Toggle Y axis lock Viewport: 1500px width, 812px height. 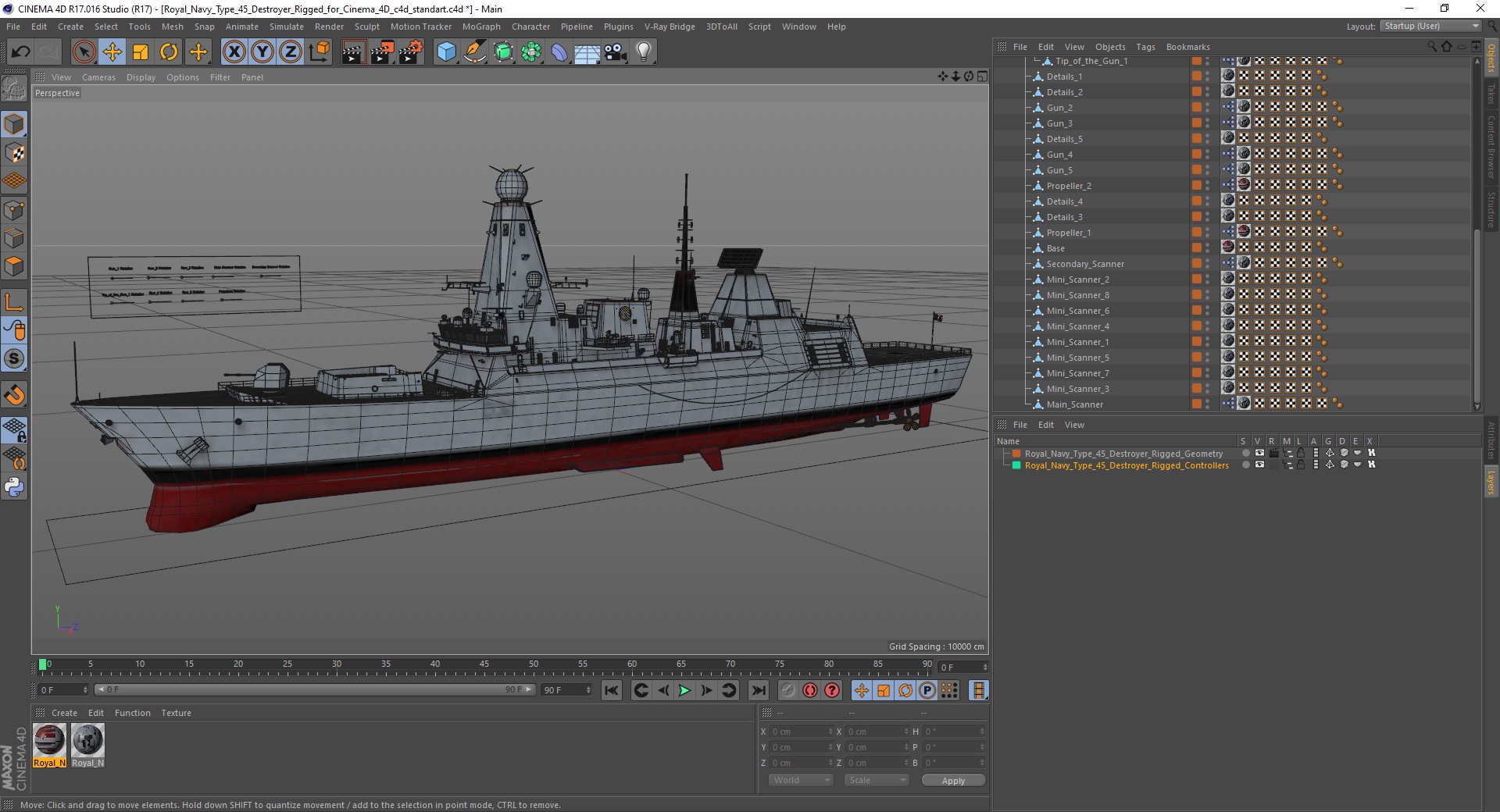tap(262, 52)
